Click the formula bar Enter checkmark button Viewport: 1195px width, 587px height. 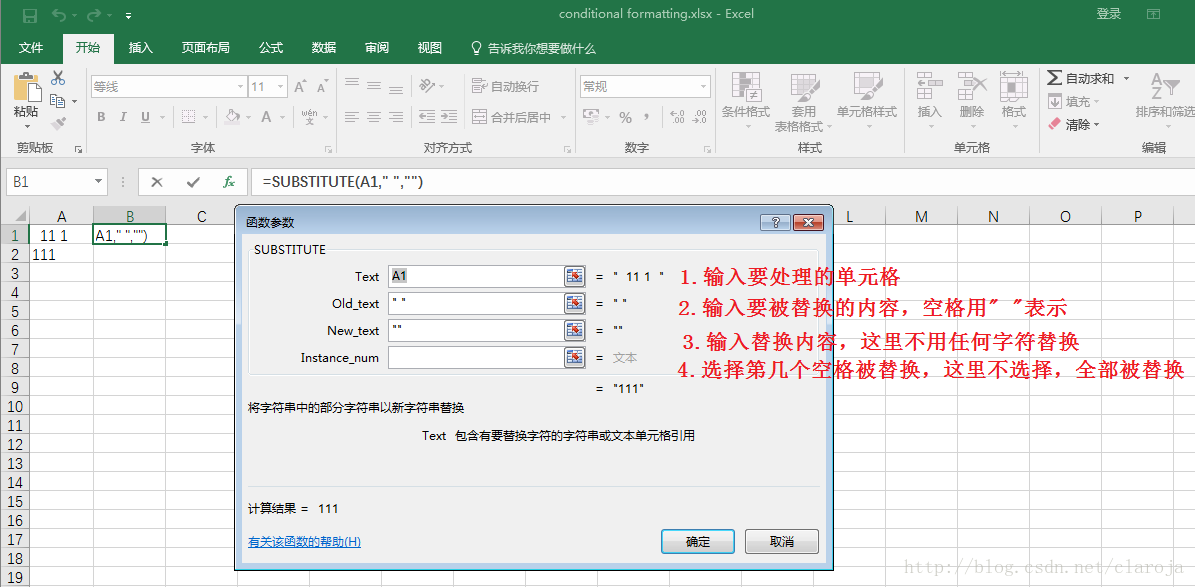point(193,182)
